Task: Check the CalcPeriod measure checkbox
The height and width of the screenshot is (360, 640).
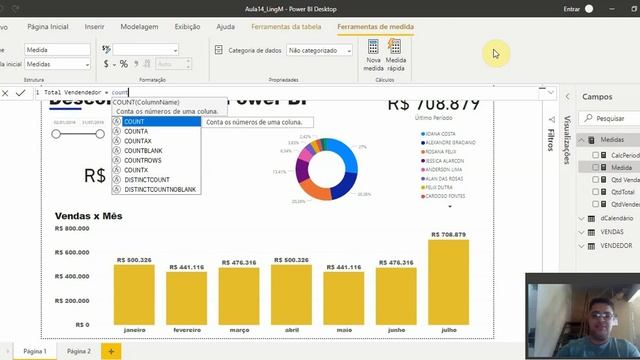Action: click(596, 155)
